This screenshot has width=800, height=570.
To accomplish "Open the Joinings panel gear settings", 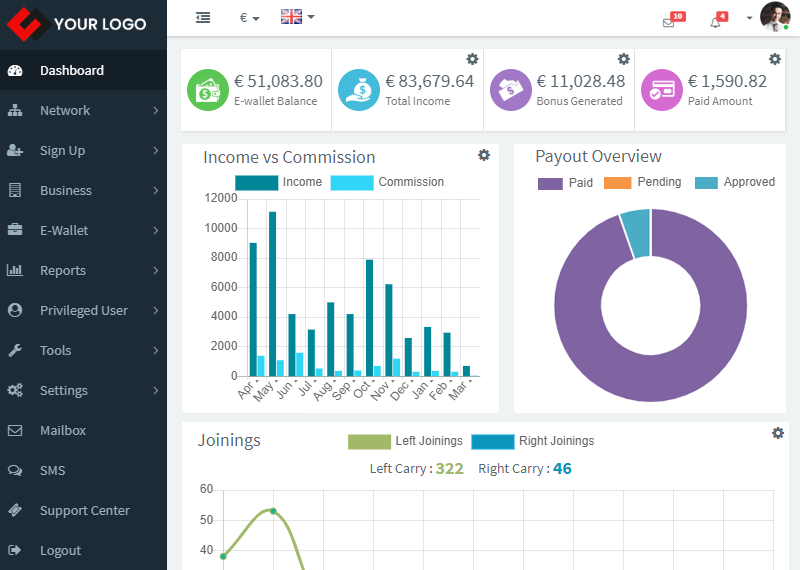I will tap(778, 433).
